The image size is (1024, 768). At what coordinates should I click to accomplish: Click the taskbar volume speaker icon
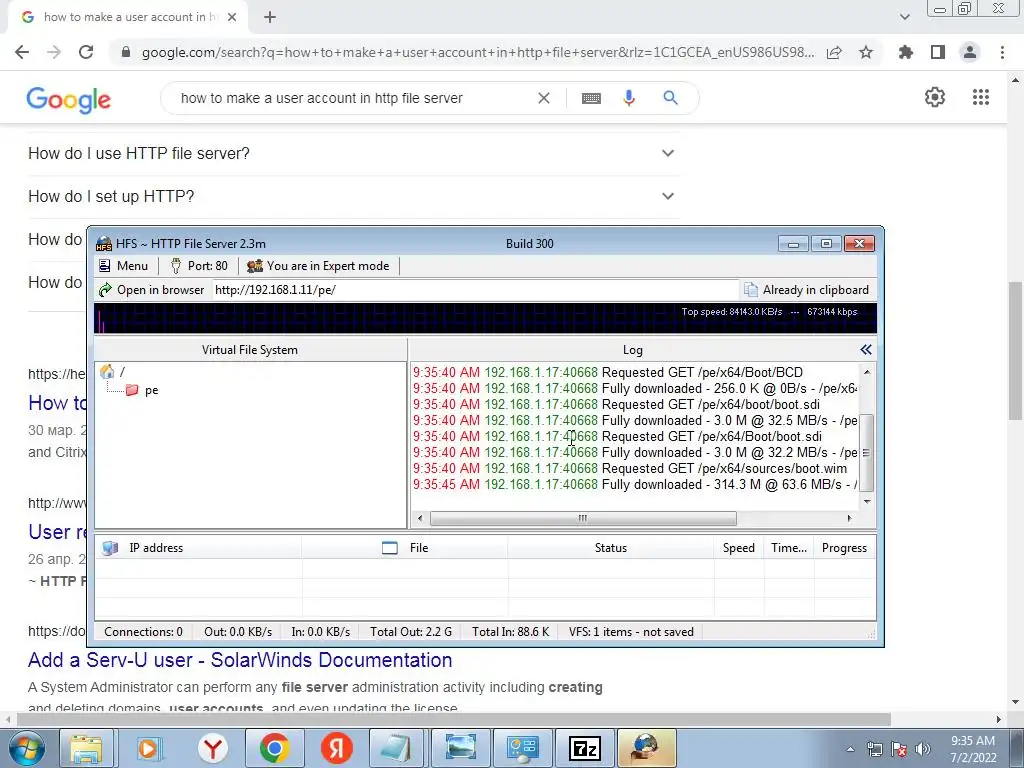[923, 748]
